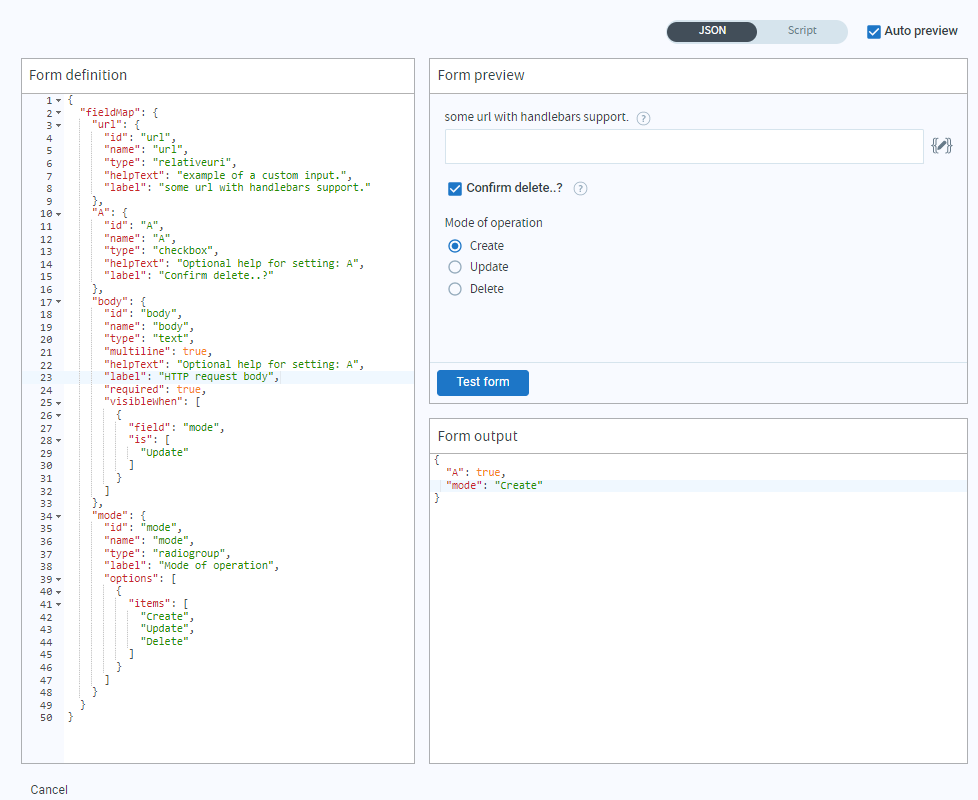This screenshot has height=800, width=978.
Task: Collapse the object at line 26
Action: pyautogui.click(x=59, y=415)
